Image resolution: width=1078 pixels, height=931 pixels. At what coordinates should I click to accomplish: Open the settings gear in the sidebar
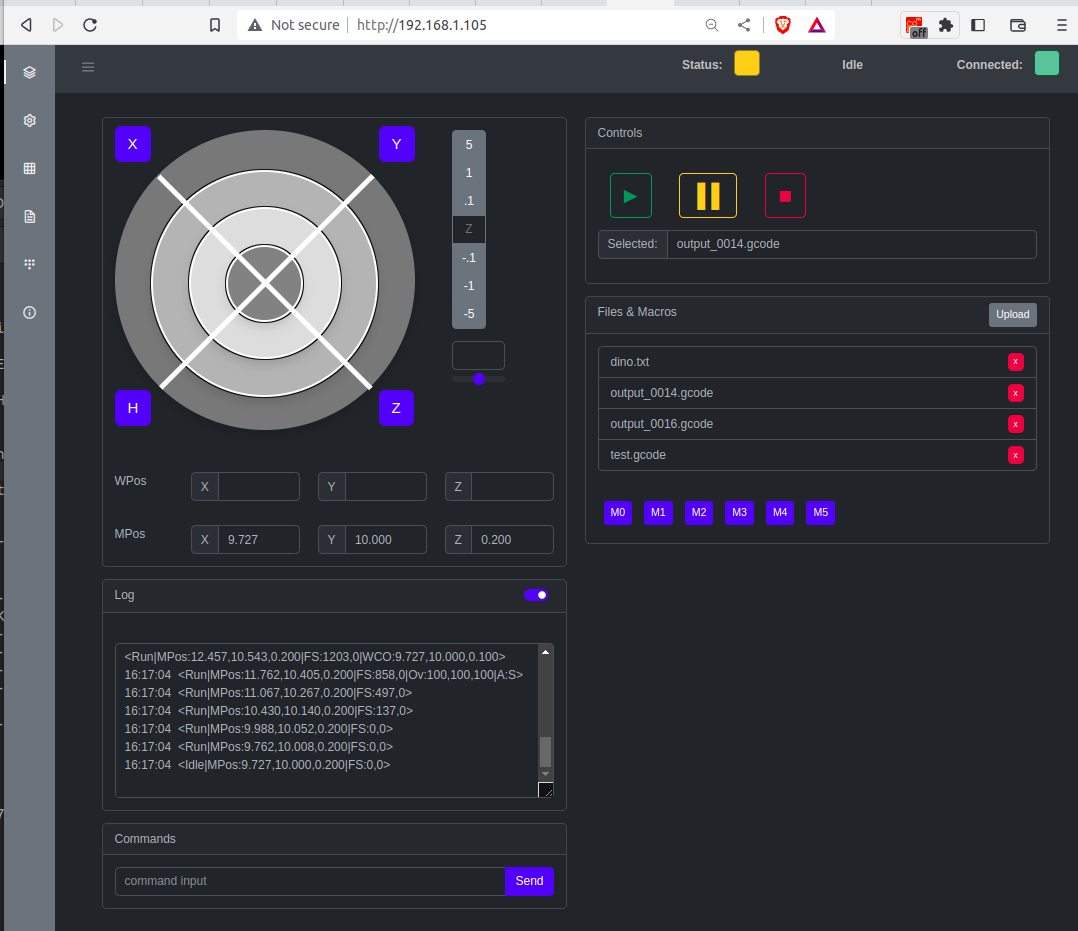(x=30, y=120)
